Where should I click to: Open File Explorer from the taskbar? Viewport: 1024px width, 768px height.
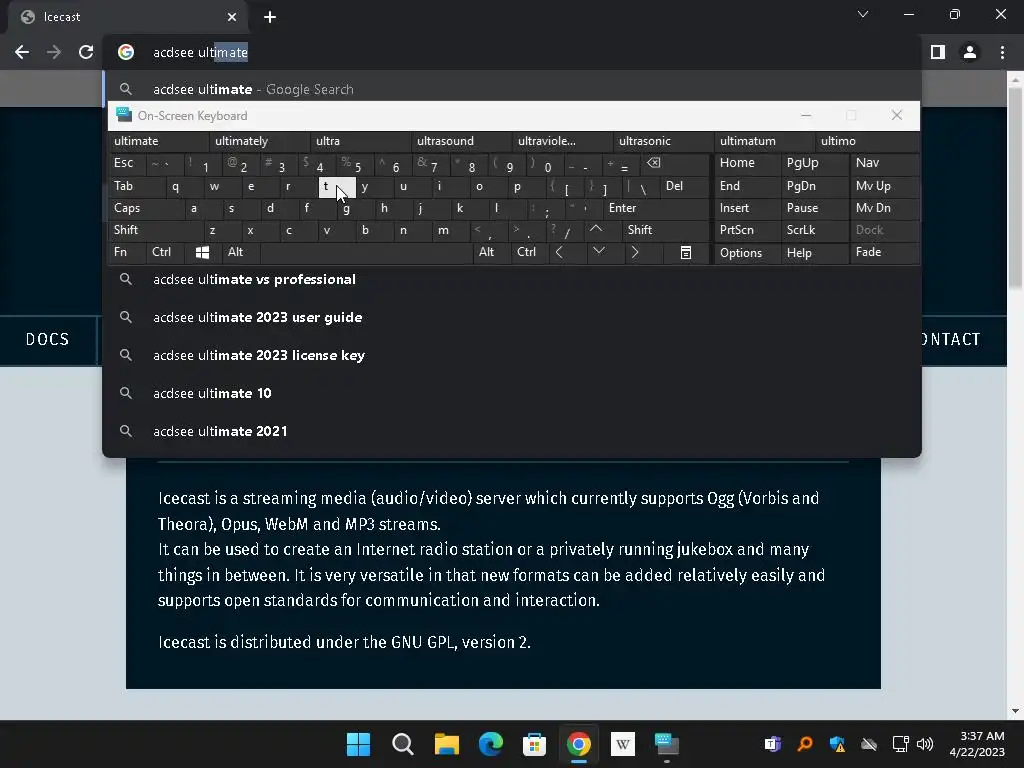pyautogui.click(x=447, y=744)
